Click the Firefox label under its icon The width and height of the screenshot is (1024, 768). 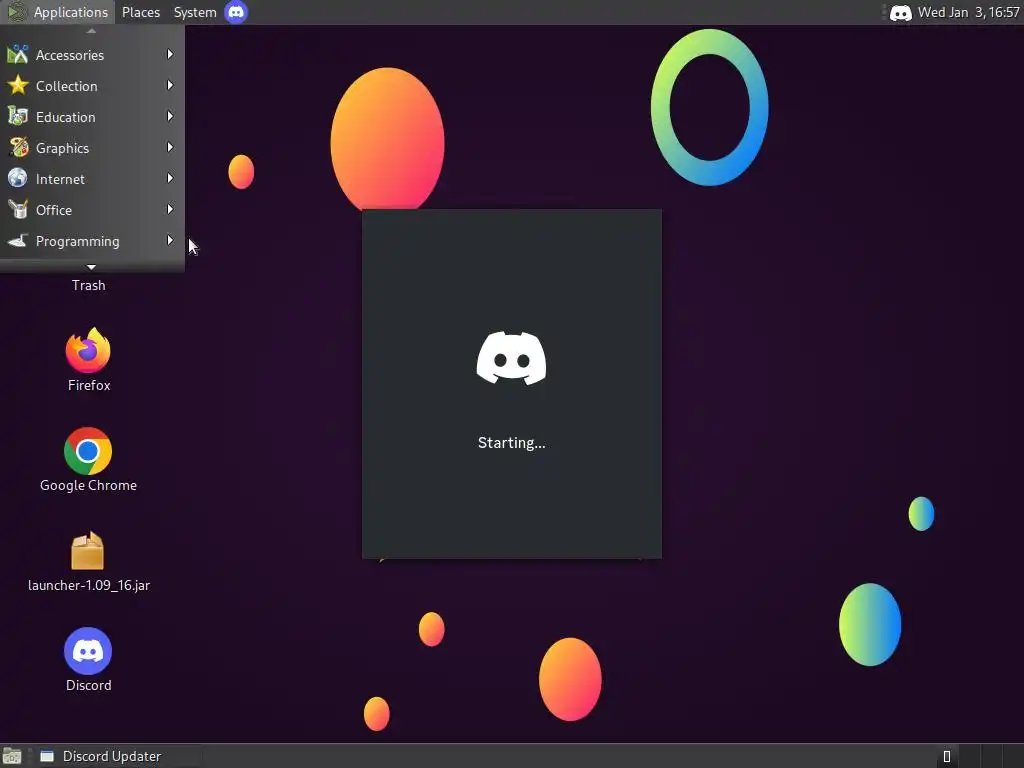pyautogui.click(x=89, y=385)
